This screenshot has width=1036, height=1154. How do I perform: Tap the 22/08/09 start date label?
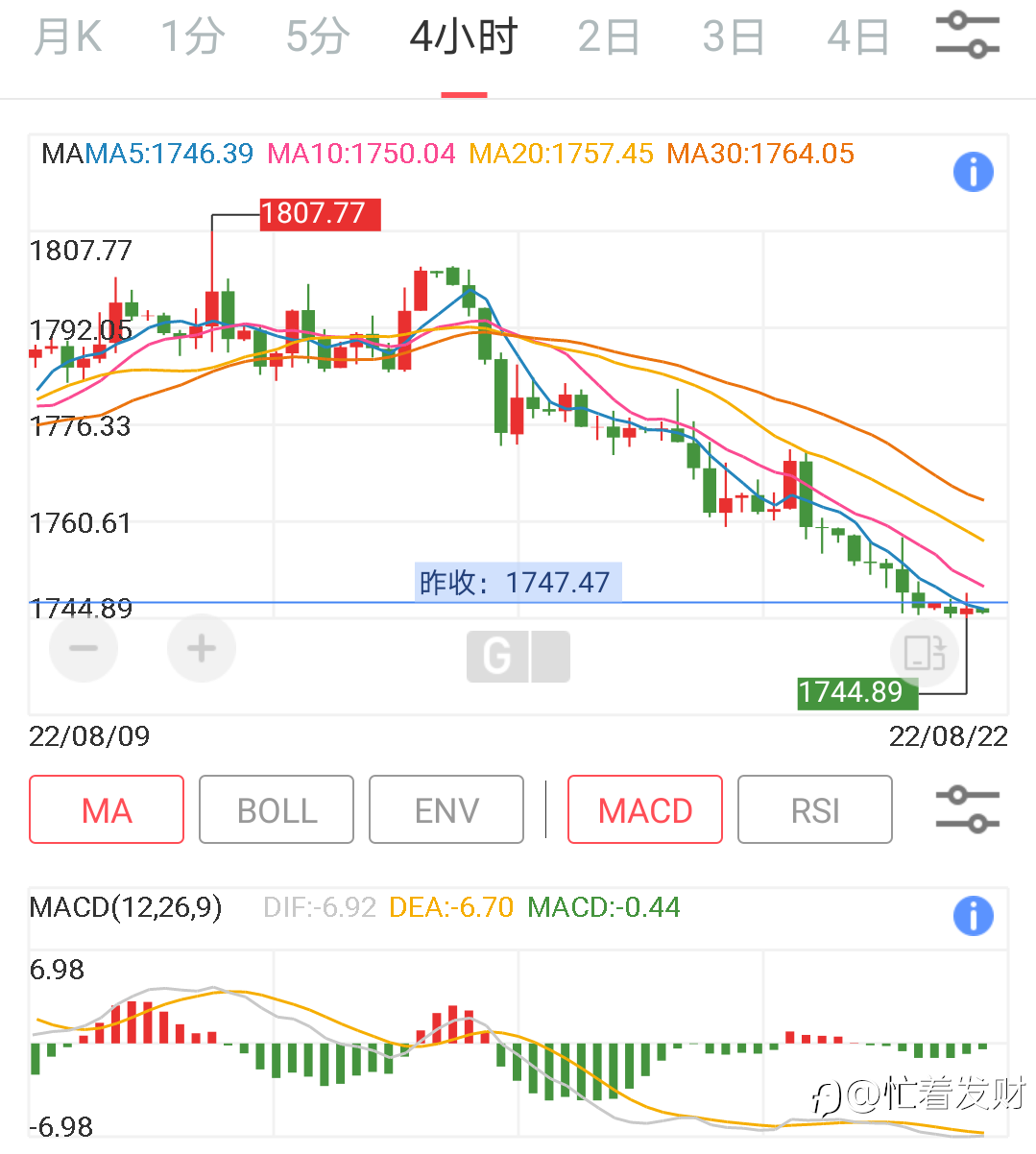point(89,736)
